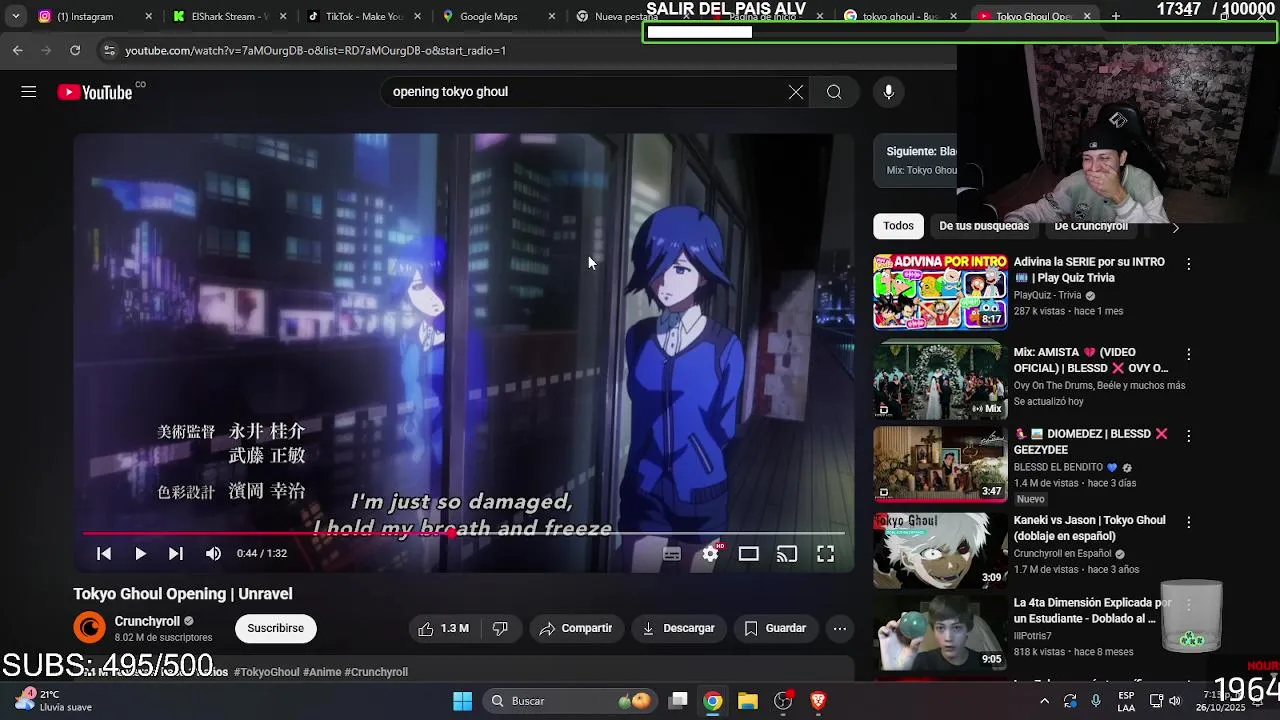Start voice search with microphone

[888, 92]
